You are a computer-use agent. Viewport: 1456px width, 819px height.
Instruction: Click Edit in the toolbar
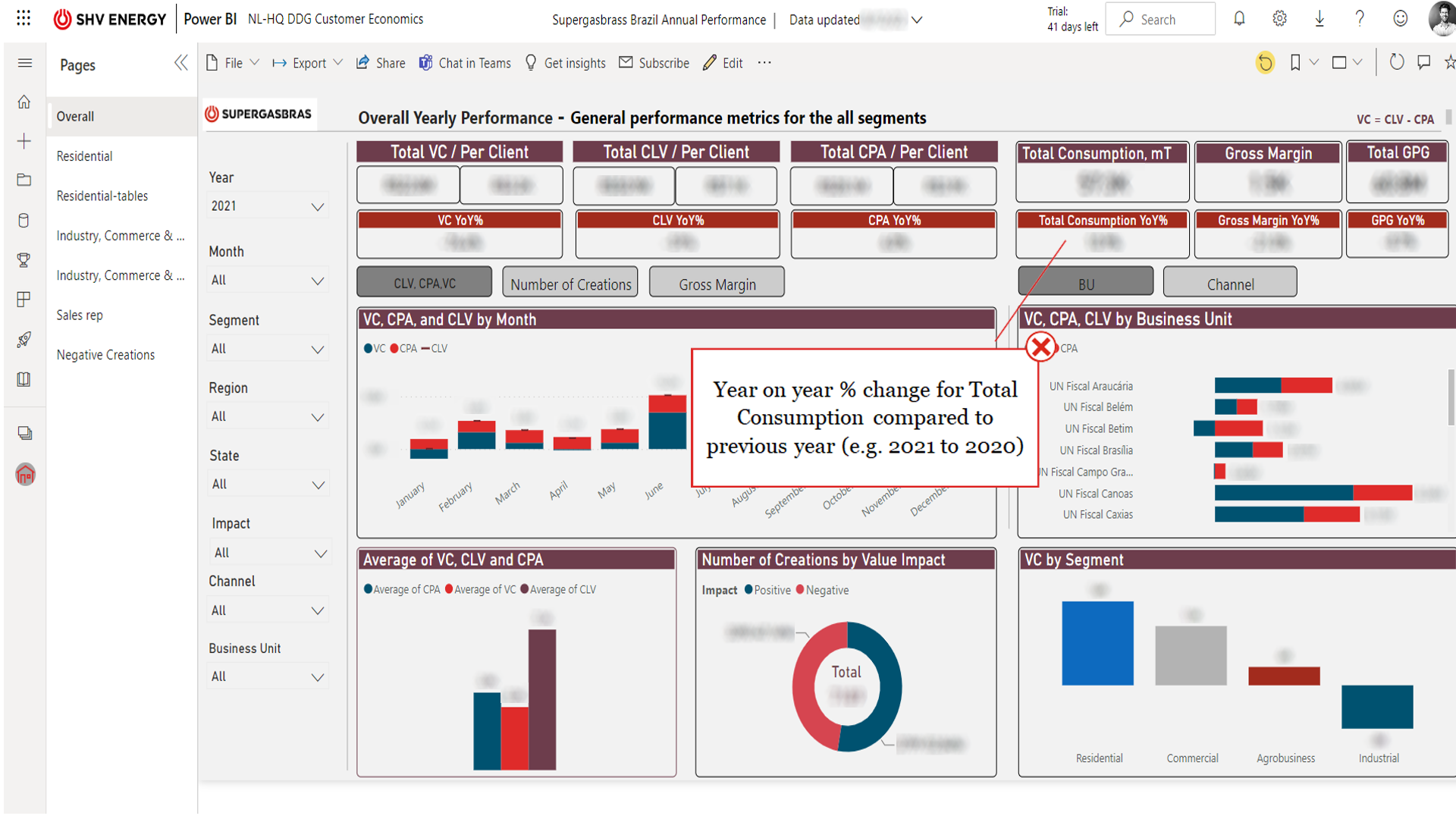tap(723, 63)
